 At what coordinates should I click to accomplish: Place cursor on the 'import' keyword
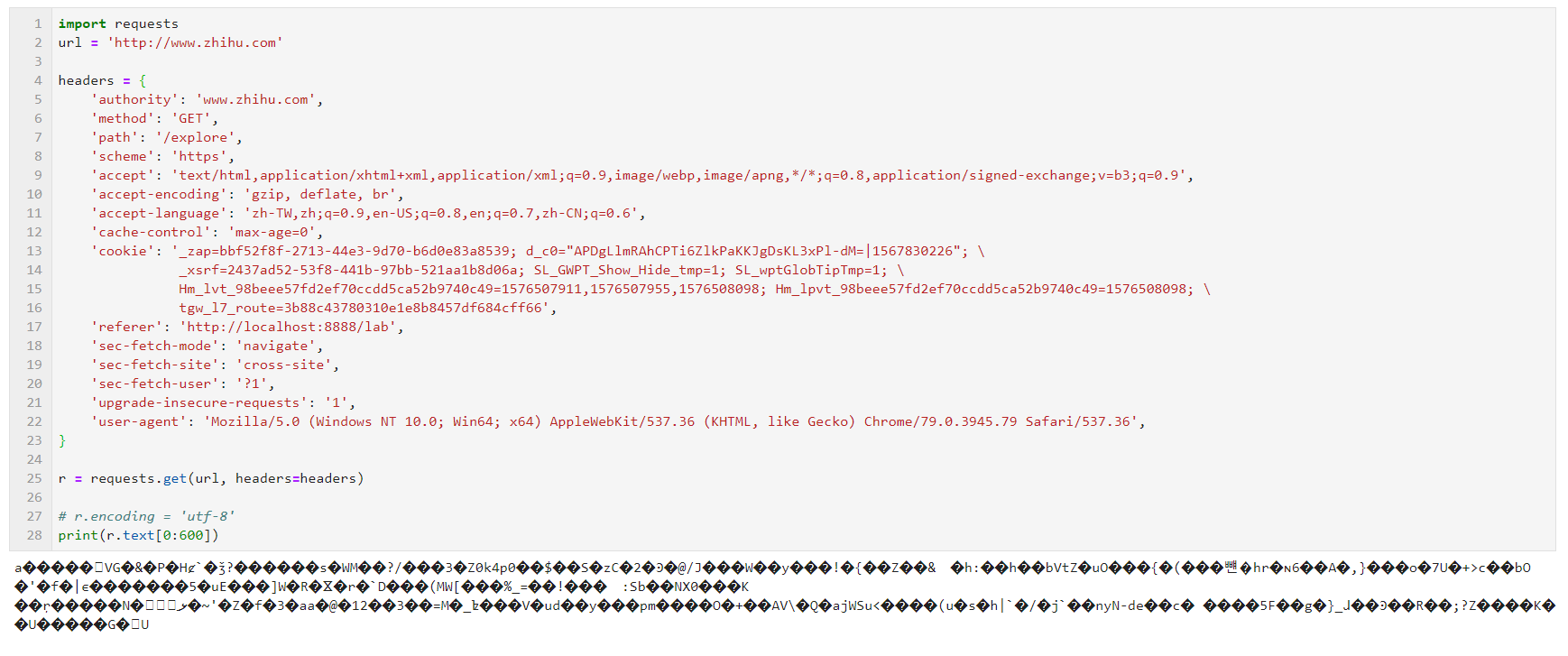(82, 23)
